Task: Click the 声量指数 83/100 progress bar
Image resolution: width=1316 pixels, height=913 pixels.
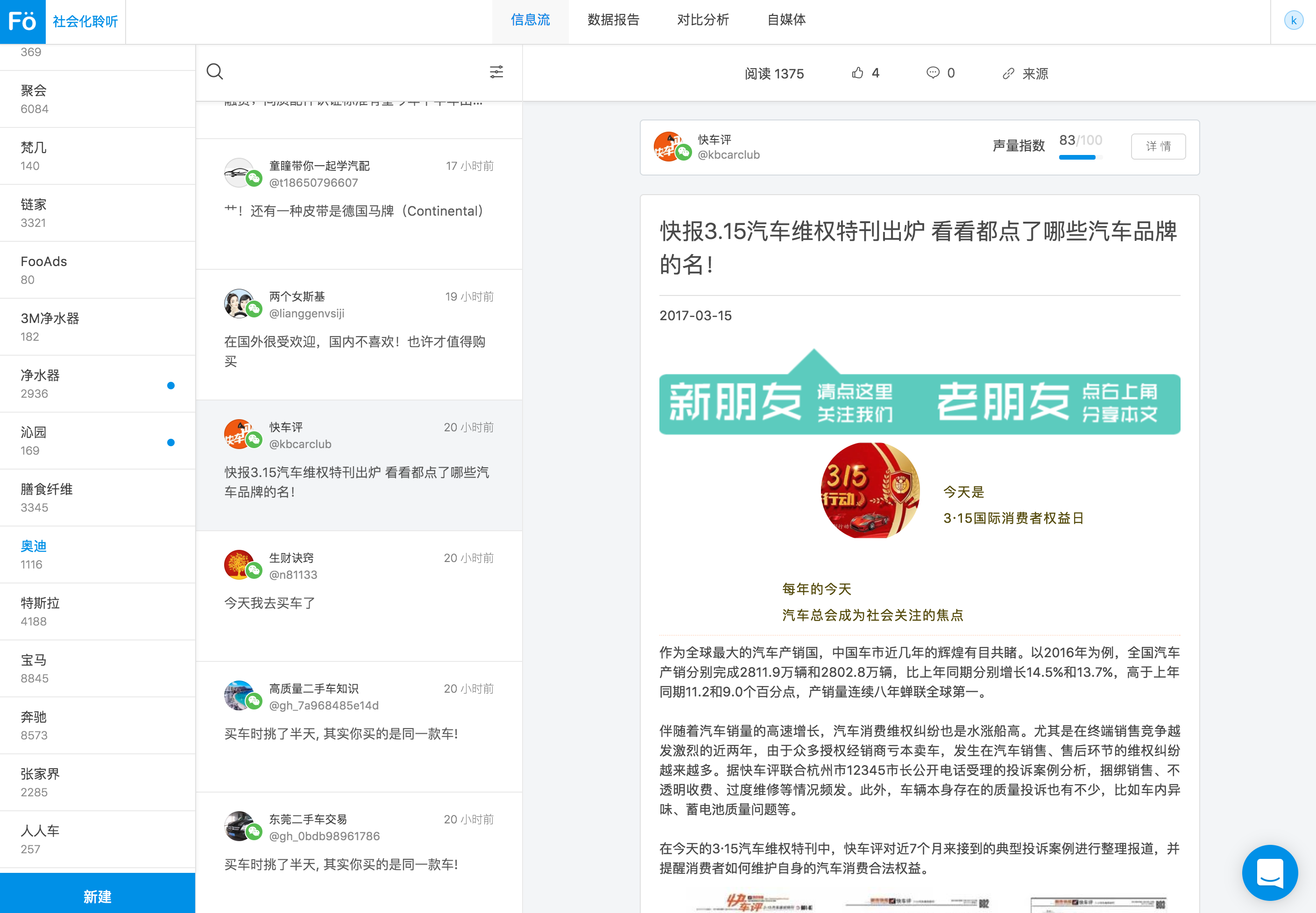Action: pyautogui.click(x=1080, y=157)
